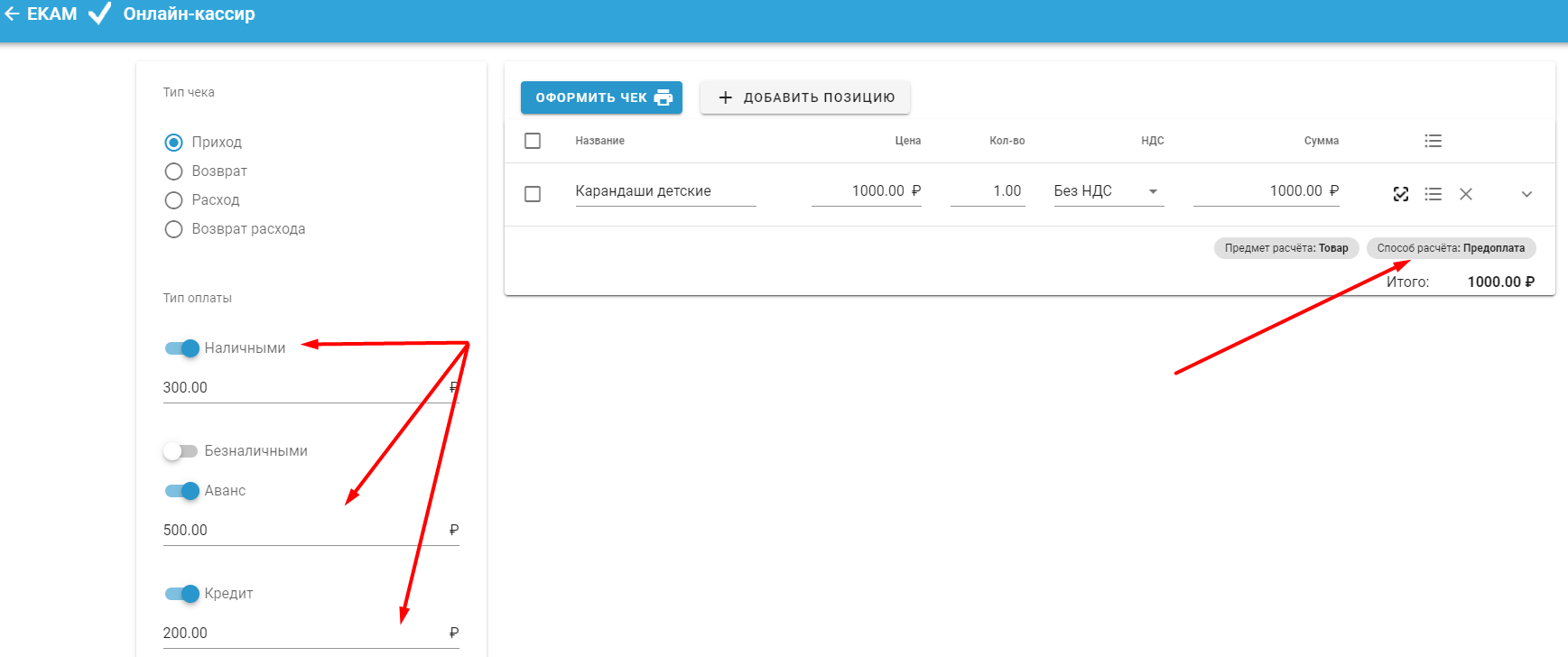Edit the Карандаши детские name field

(665, 191)
